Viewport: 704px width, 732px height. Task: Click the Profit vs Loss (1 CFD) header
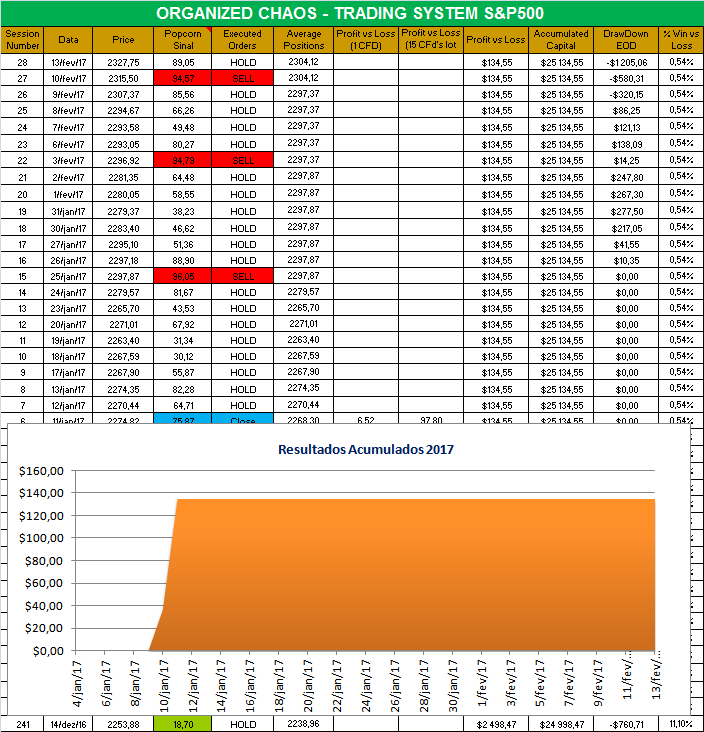pos(366,40)
